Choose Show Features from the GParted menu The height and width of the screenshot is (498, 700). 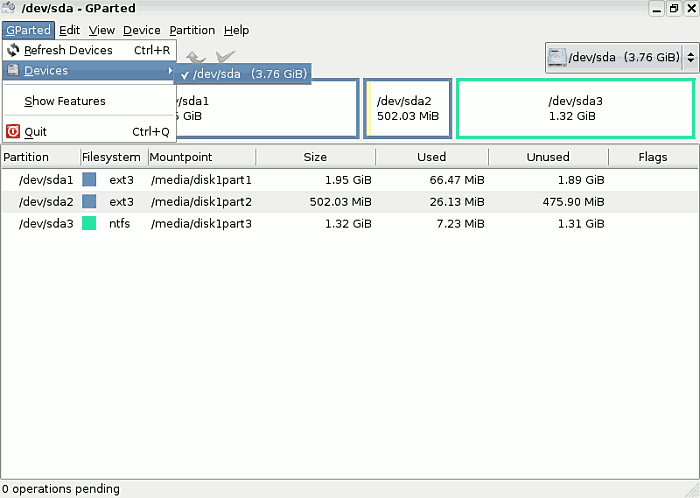pos(65,101)
